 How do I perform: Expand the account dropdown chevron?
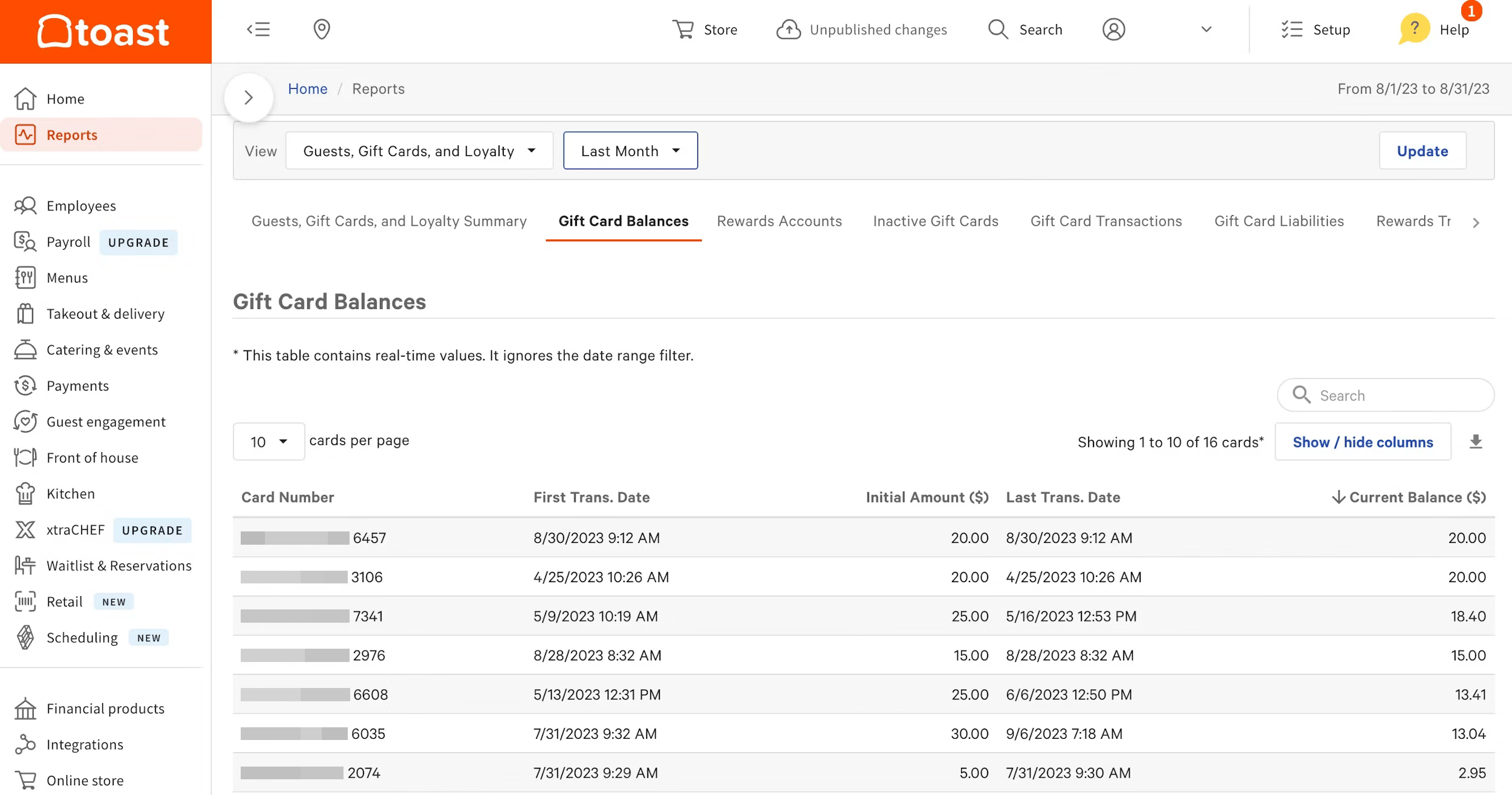1206,29
